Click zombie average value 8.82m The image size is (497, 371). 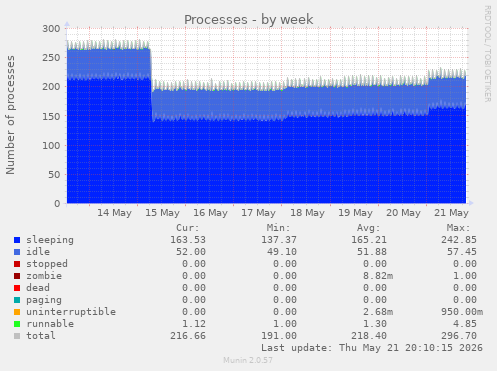coord(378,276)
